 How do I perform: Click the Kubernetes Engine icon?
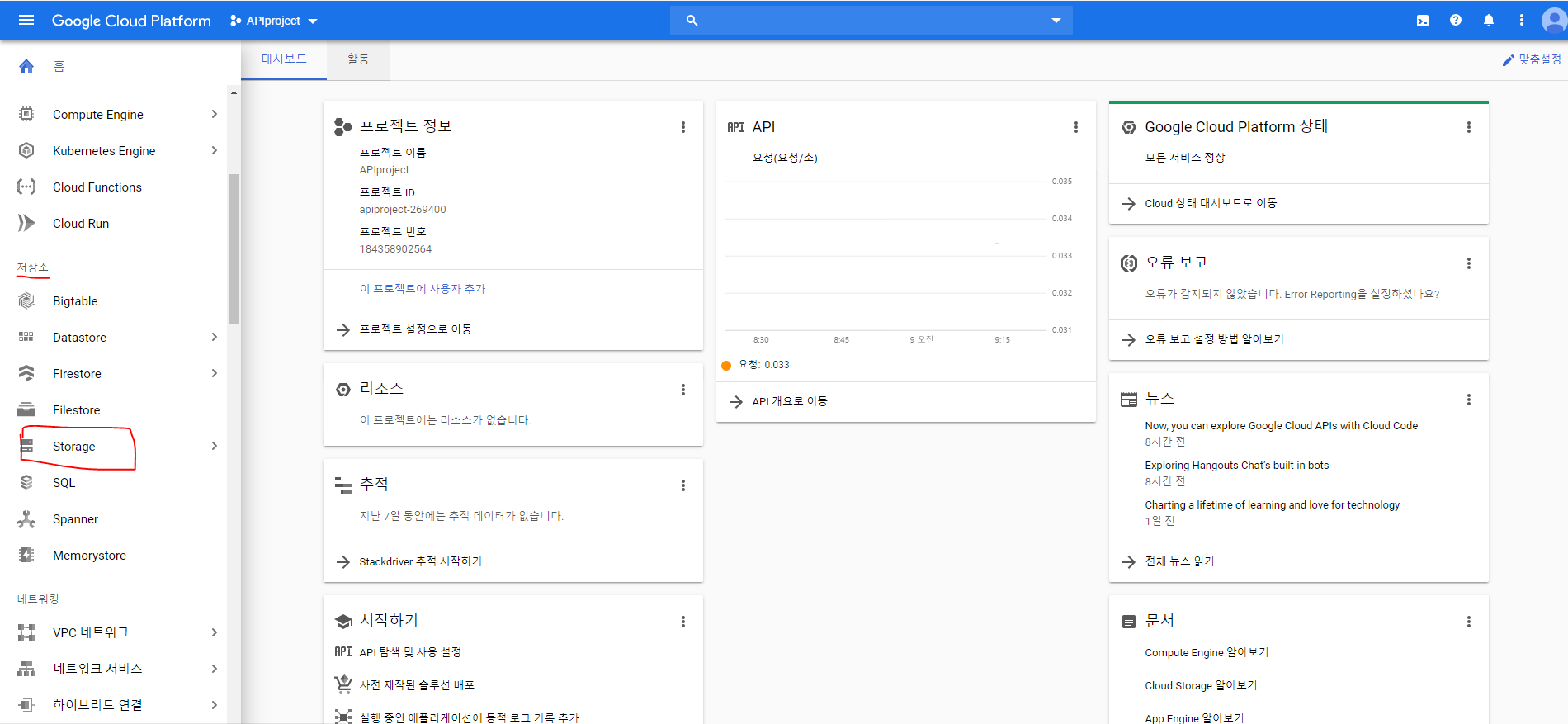26,150
